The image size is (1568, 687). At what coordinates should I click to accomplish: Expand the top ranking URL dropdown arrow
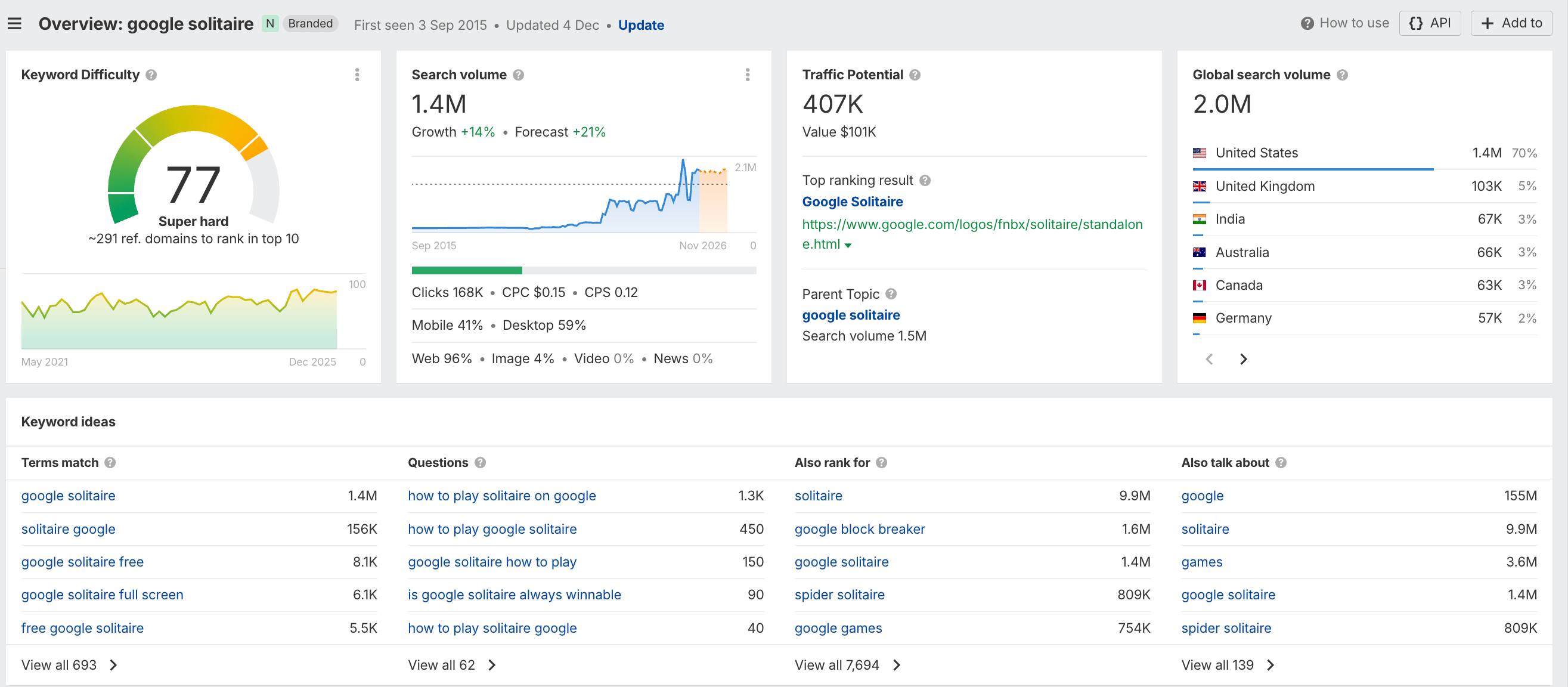tap(848, 246)
